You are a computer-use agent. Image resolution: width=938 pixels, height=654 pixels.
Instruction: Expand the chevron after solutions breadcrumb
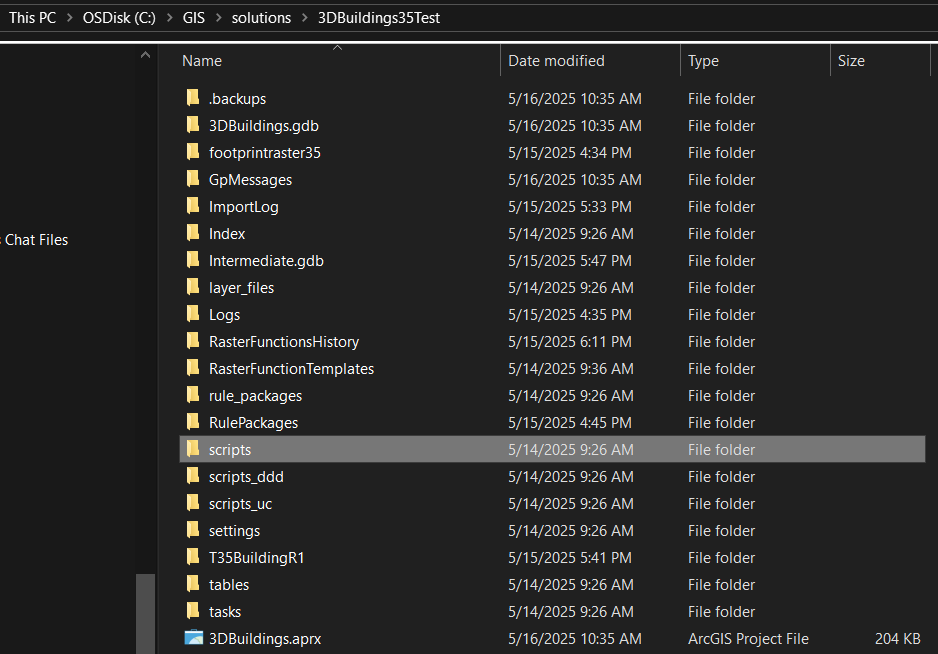tap(302, 17)
